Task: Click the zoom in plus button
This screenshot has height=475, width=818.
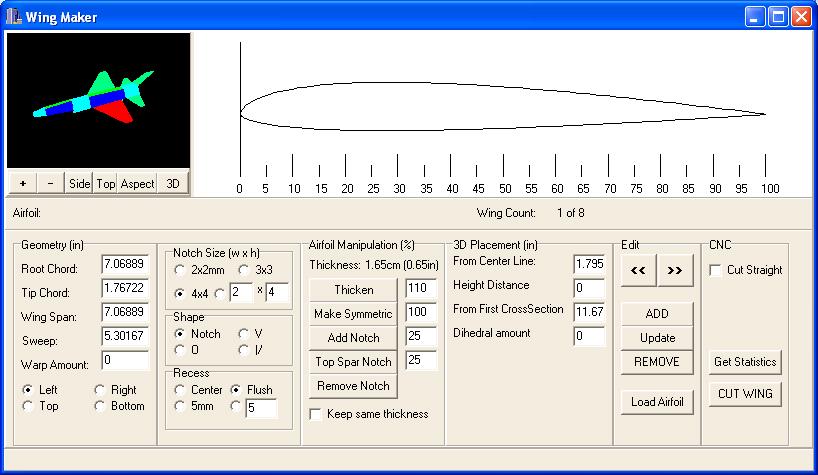Action: coord(23,184)
